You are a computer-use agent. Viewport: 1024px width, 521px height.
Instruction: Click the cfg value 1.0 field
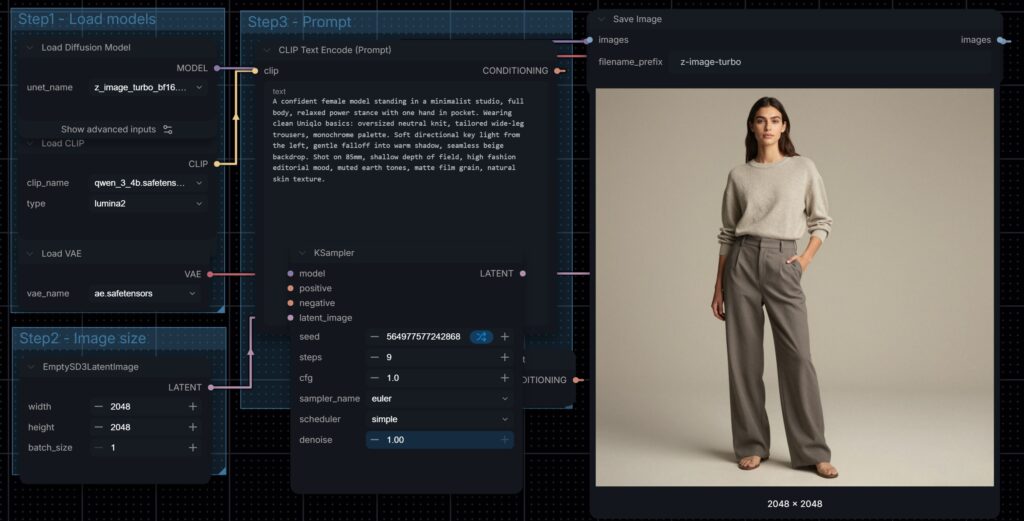coord(440,378)
